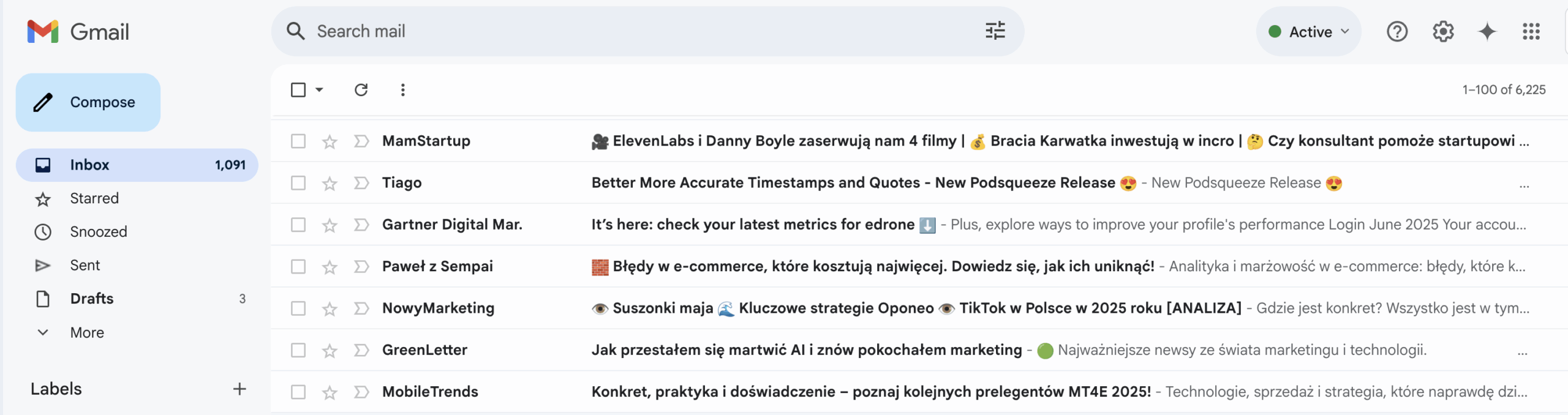Open search filter options icon

click(995, 31)
